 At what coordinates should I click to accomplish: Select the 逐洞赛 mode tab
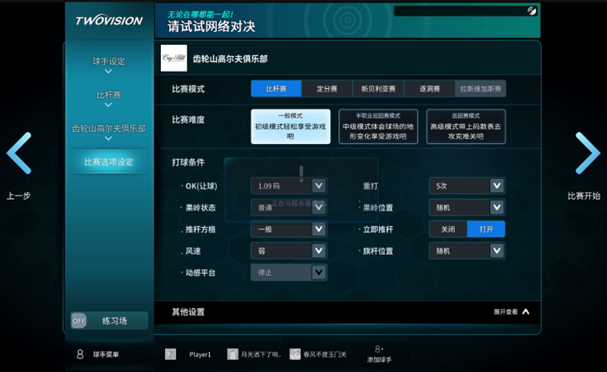point(429,89)
